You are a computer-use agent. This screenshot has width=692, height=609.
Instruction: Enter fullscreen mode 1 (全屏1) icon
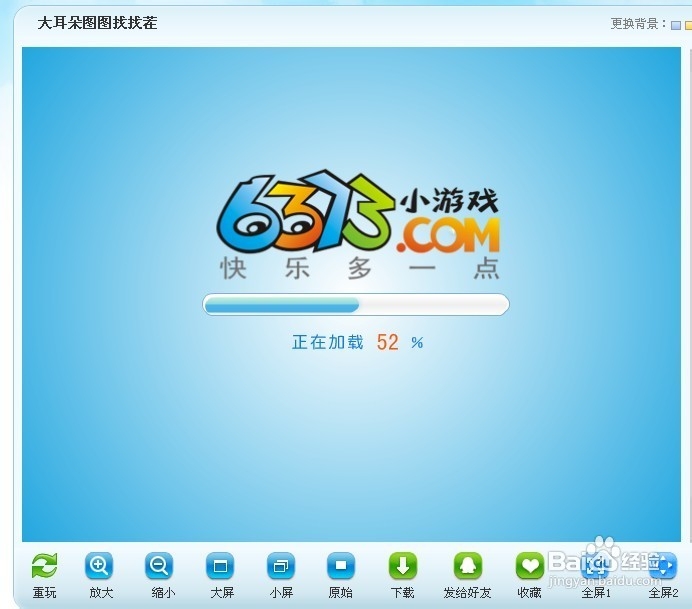[x=595, y=565]
